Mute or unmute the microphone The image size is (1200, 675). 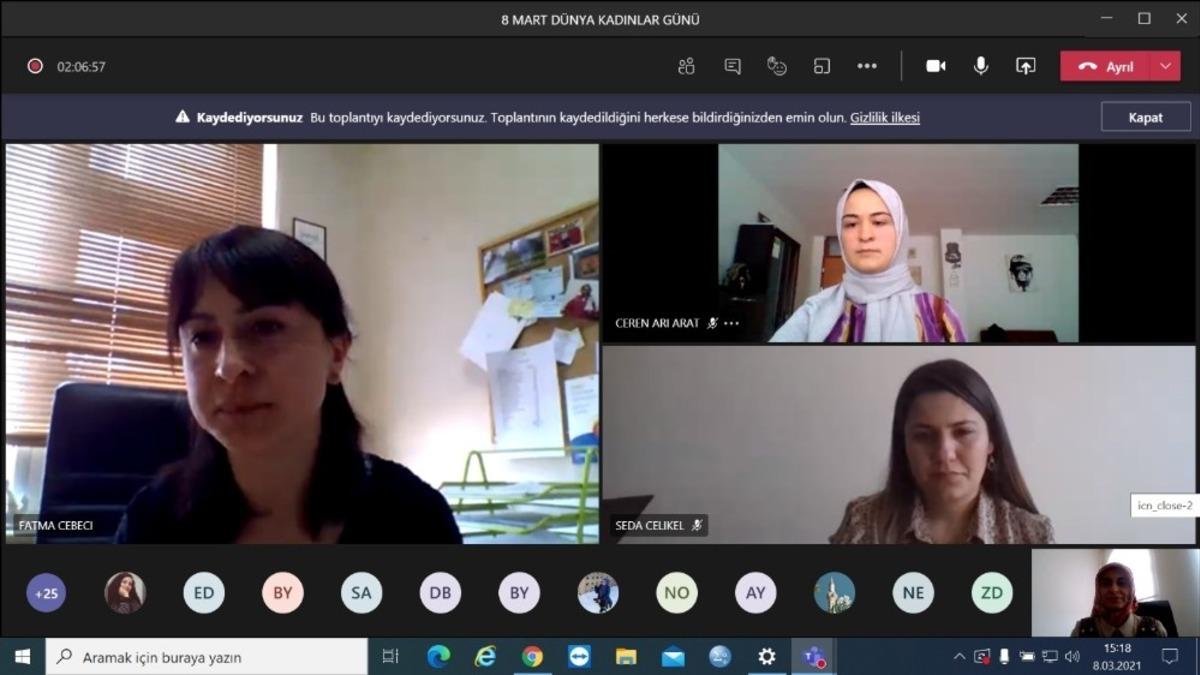[x=981, y=66]
